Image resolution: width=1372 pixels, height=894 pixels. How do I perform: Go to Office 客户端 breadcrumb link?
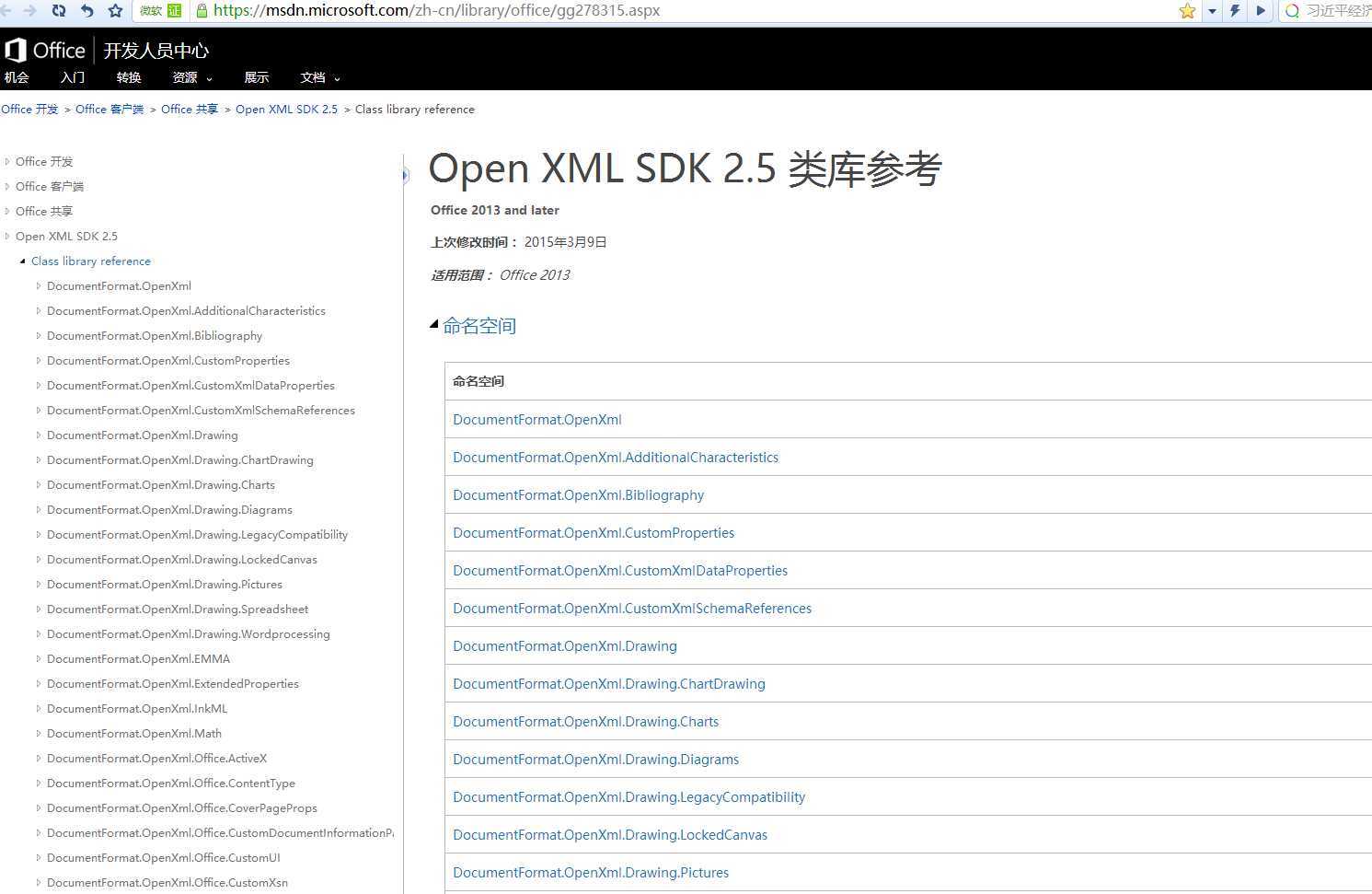110,109
